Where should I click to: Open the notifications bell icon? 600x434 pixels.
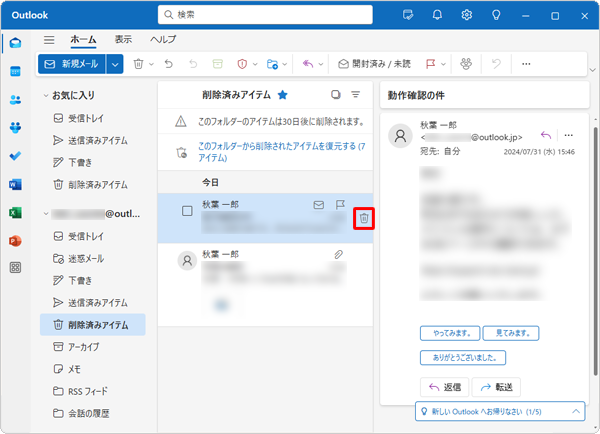tap(437, 15)
